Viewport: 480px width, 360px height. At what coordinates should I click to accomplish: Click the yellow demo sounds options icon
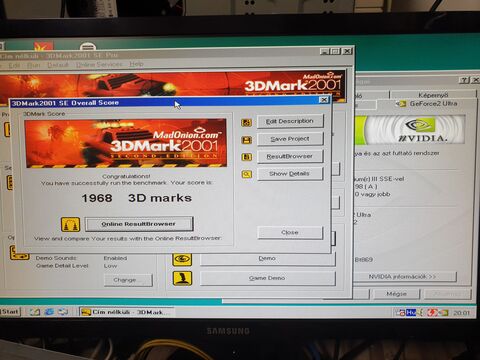coord(19,253)
